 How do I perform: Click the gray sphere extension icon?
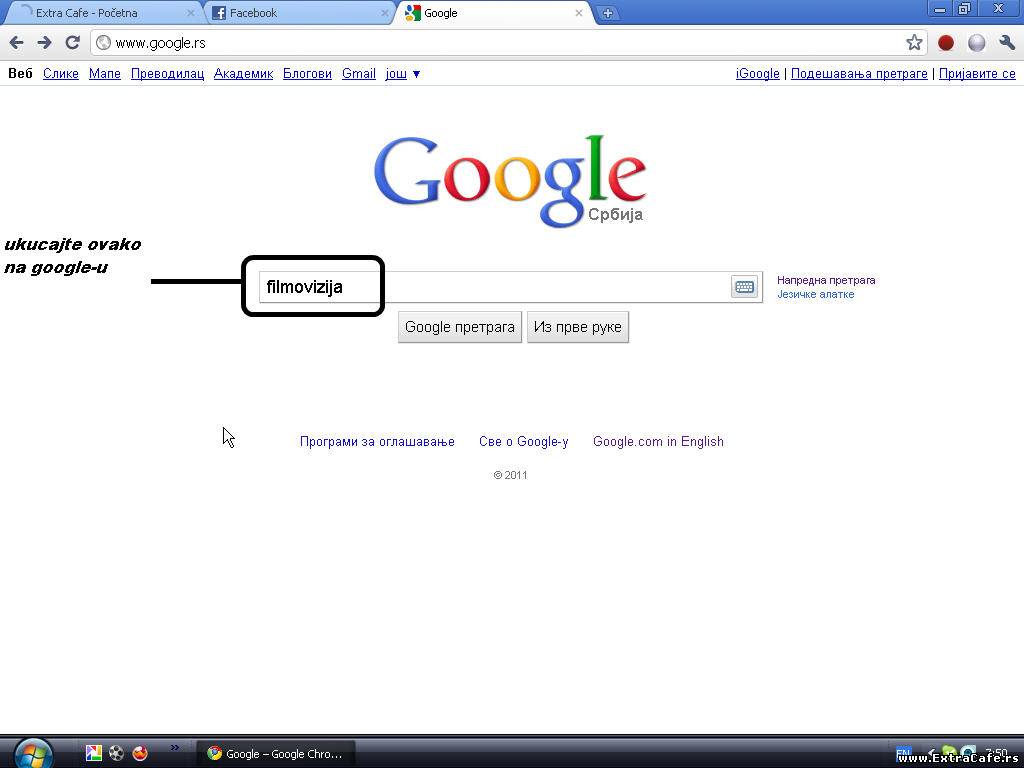pos(977,42)
